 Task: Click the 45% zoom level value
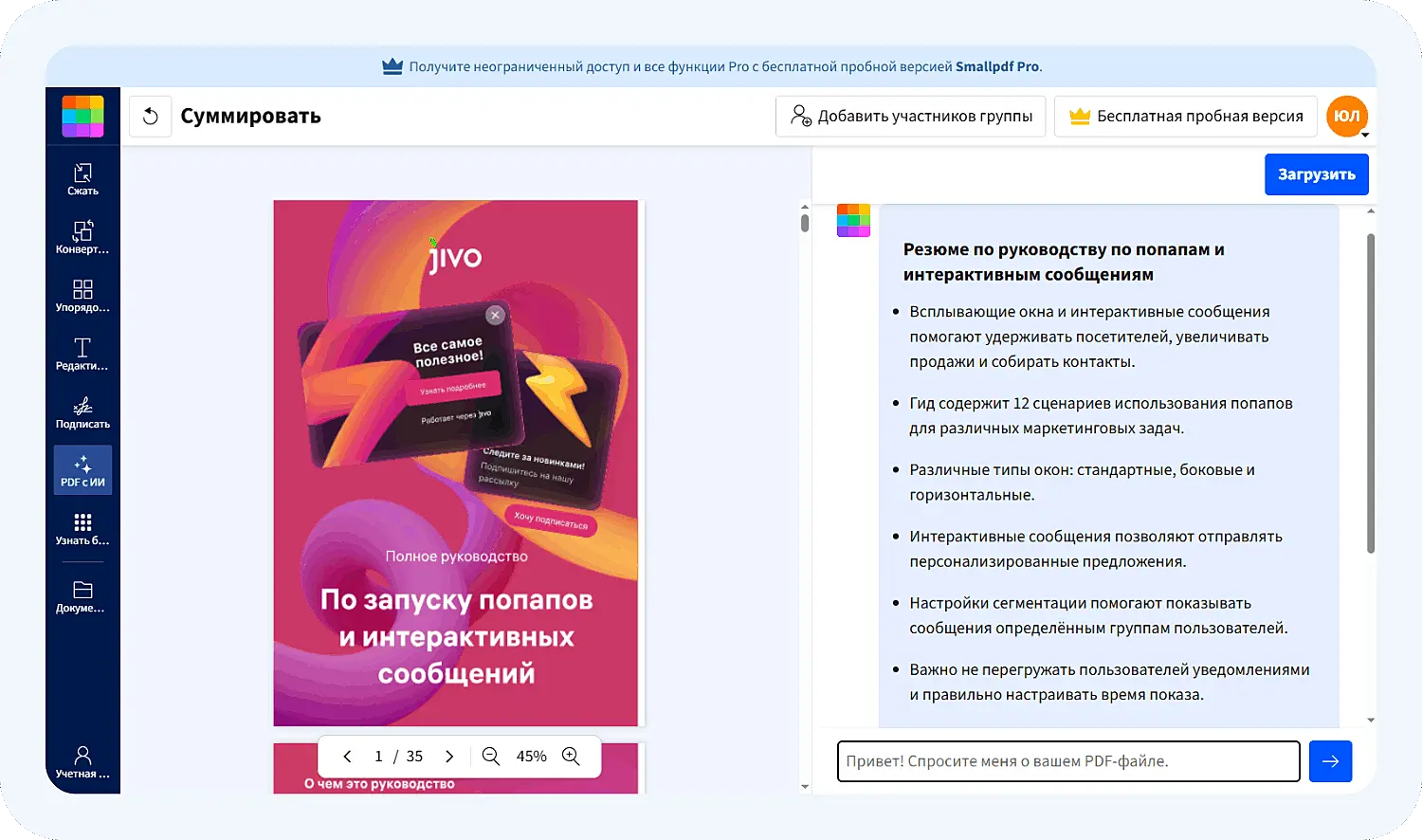click(531, 757)
